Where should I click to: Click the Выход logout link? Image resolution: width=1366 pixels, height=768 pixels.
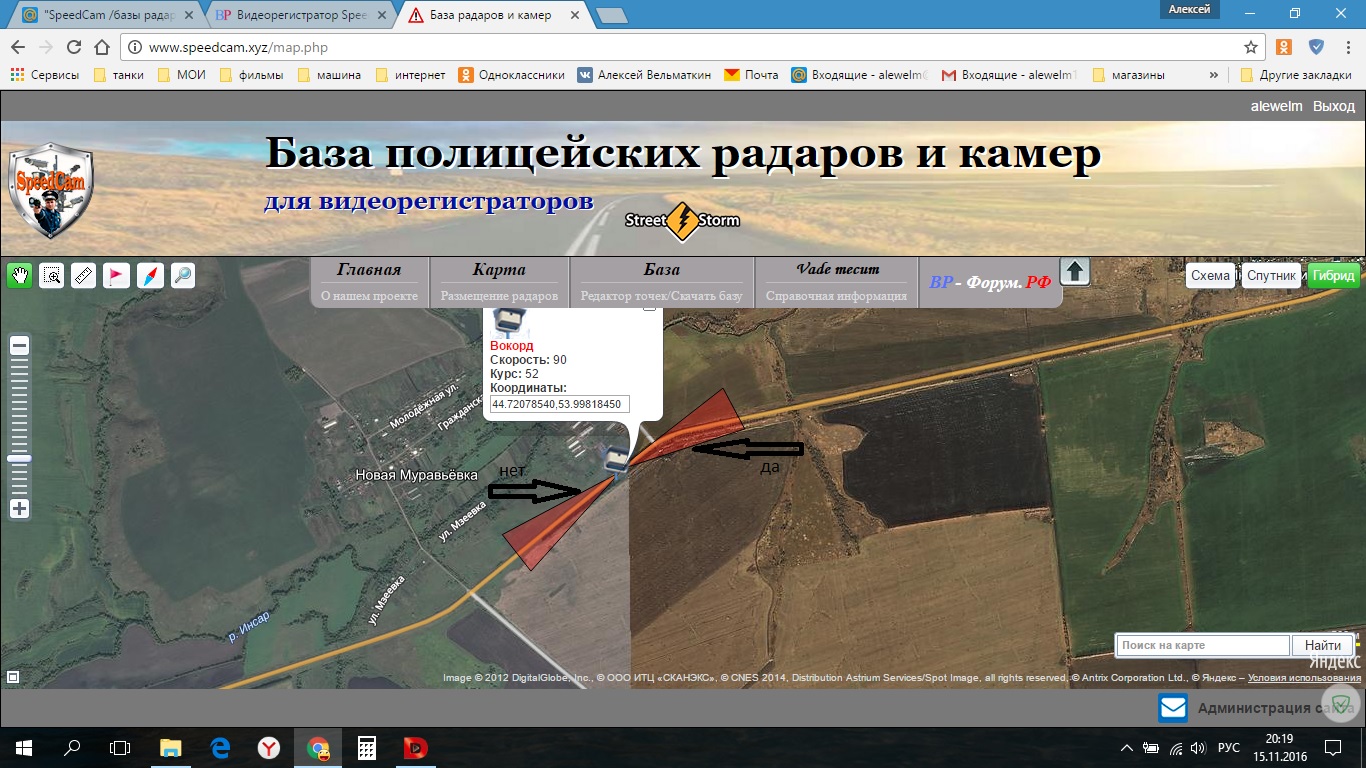pyautogui.click(x=1333, y=106)
